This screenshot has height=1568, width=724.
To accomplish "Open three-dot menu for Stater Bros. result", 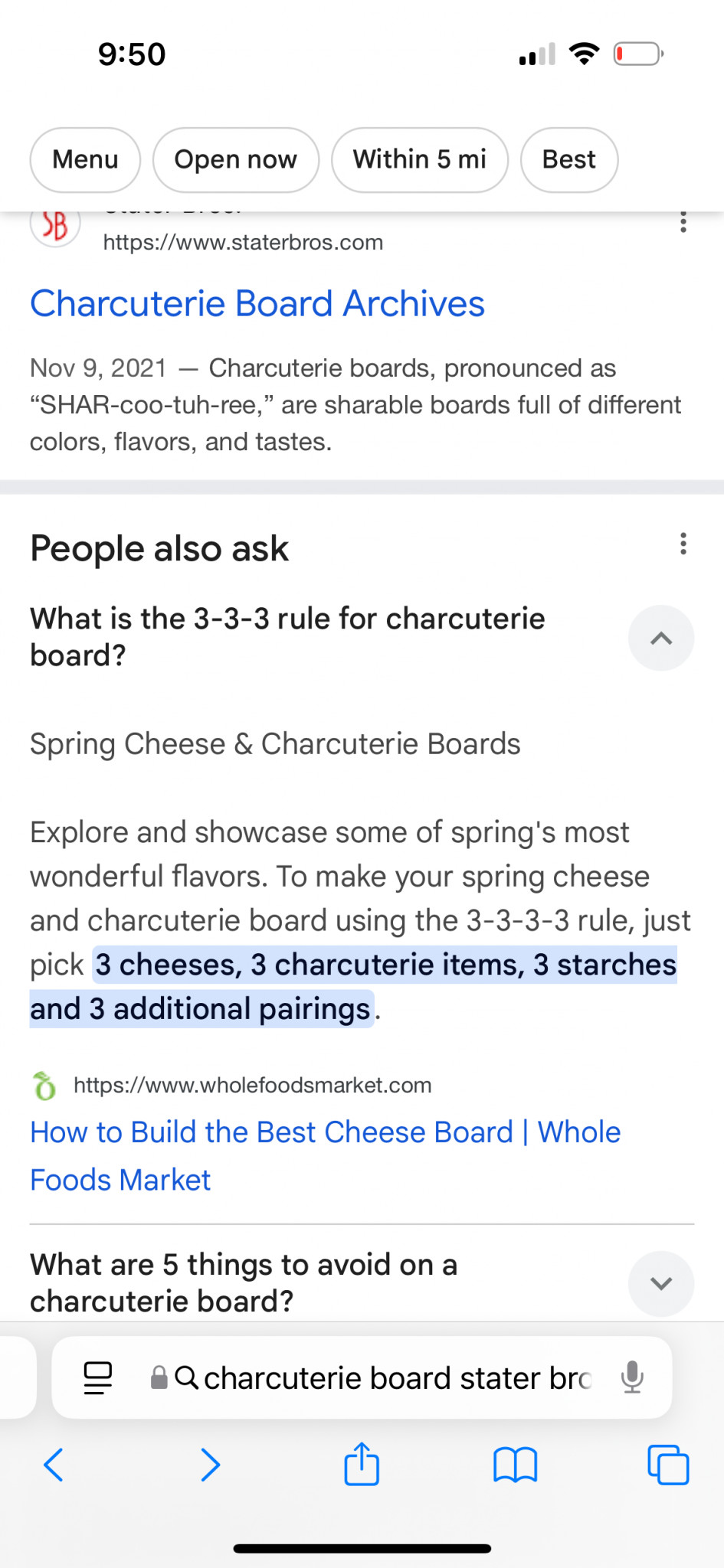I will coord(683,222).
